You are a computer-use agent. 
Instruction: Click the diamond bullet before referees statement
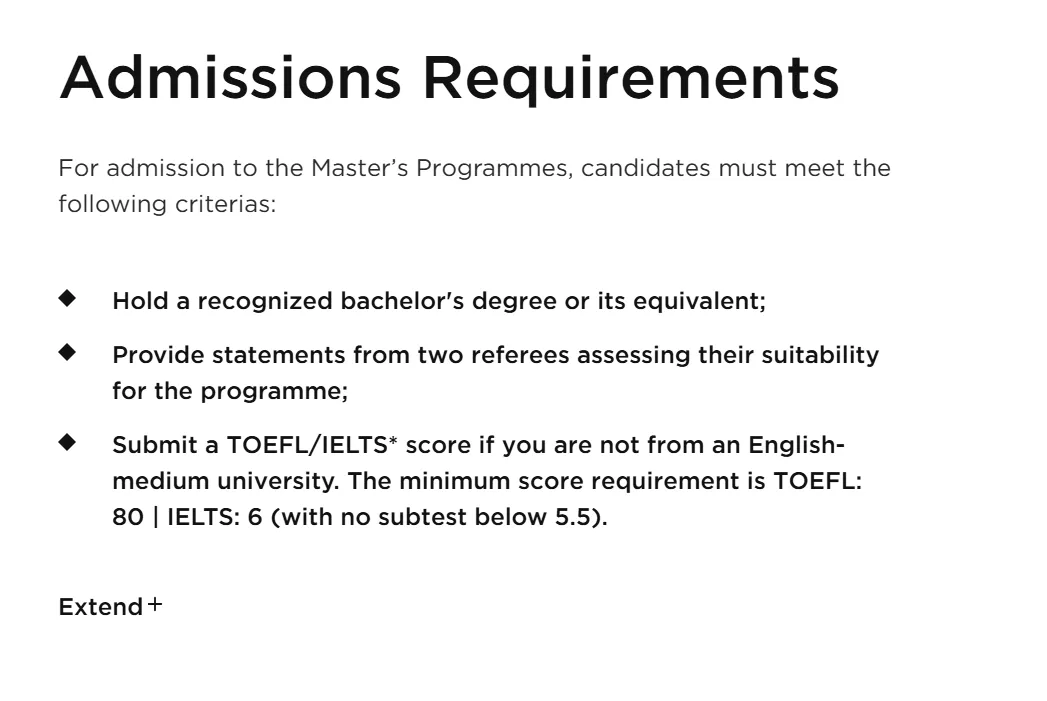coord(67,351)
